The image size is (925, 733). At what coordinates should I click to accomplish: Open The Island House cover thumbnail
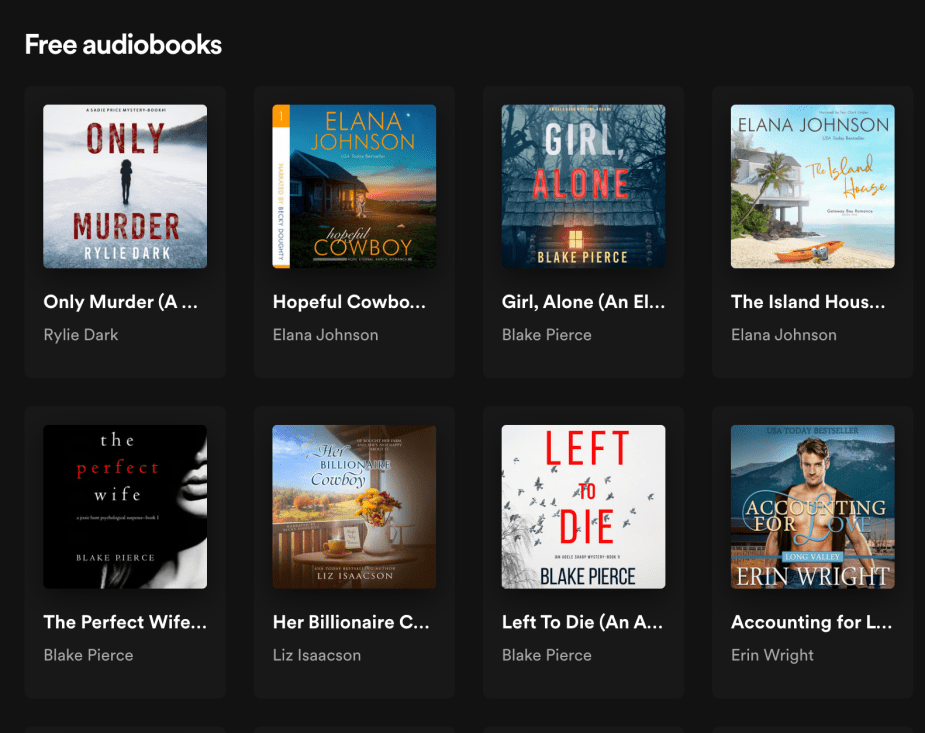tap(812, 186)
